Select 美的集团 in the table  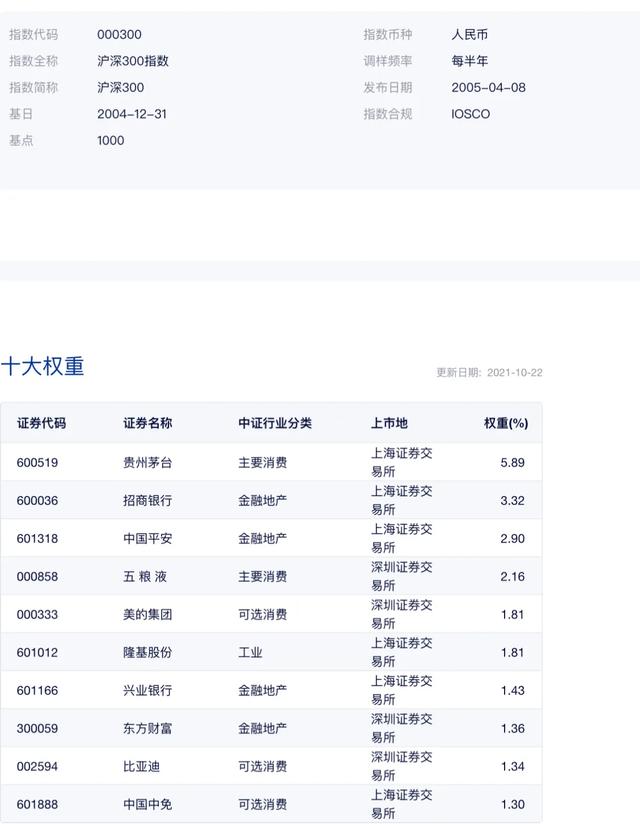coord(147,615)
